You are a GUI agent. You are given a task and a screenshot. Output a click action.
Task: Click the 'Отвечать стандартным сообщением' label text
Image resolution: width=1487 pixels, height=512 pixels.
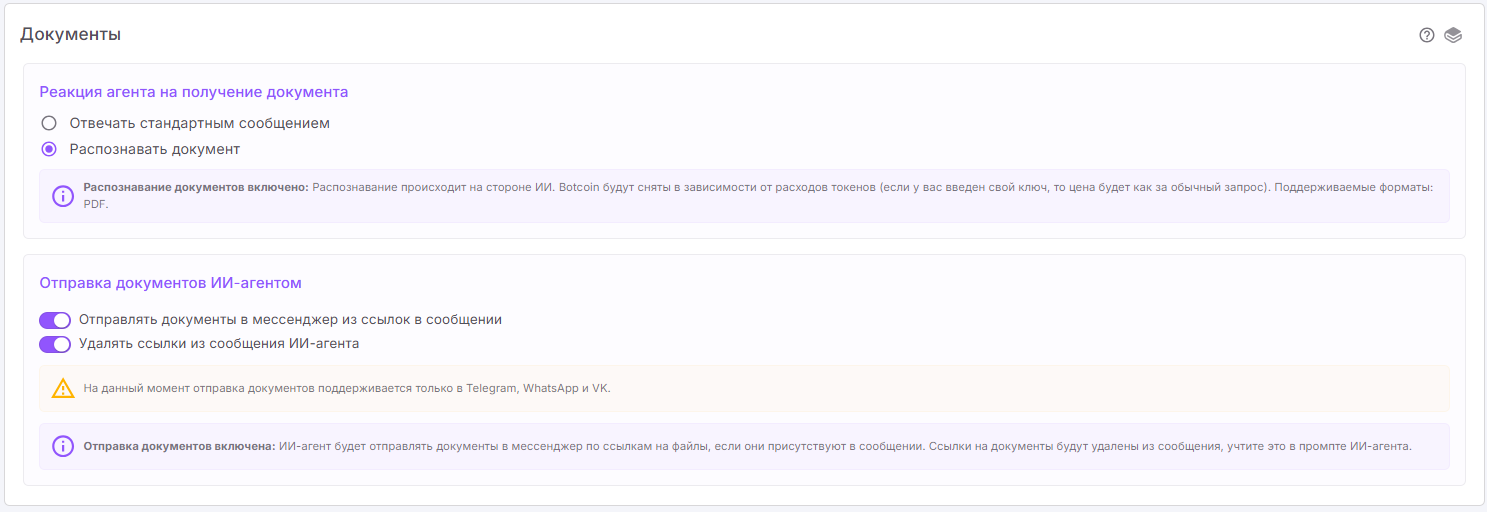click(199, 123)
